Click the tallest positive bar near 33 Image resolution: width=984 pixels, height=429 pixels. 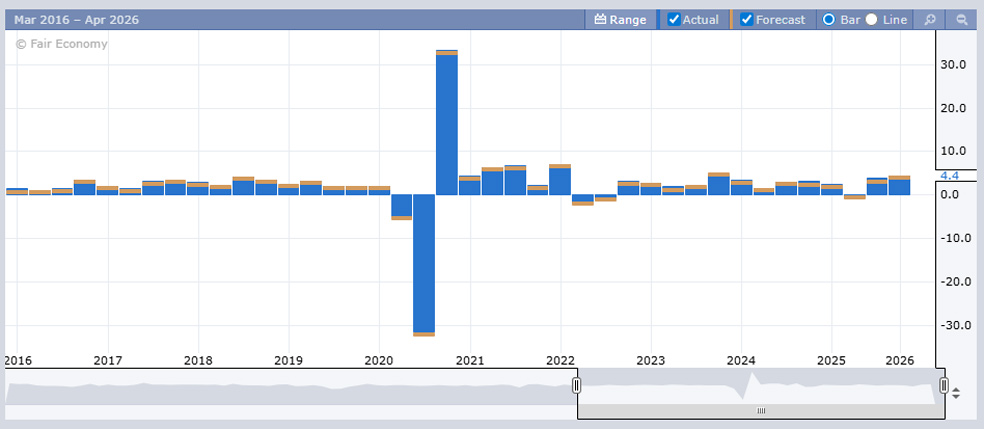pos(447,122)
